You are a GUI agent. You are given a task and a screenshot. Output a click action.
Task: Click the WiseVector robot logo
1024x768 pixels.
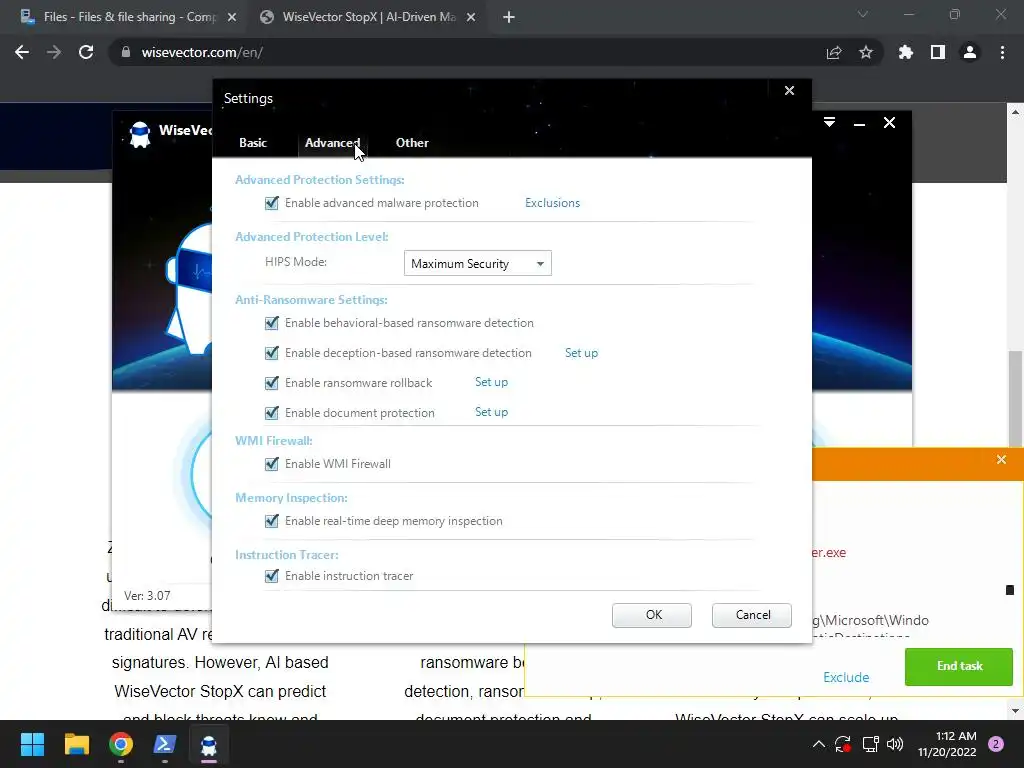coord(140,135)
